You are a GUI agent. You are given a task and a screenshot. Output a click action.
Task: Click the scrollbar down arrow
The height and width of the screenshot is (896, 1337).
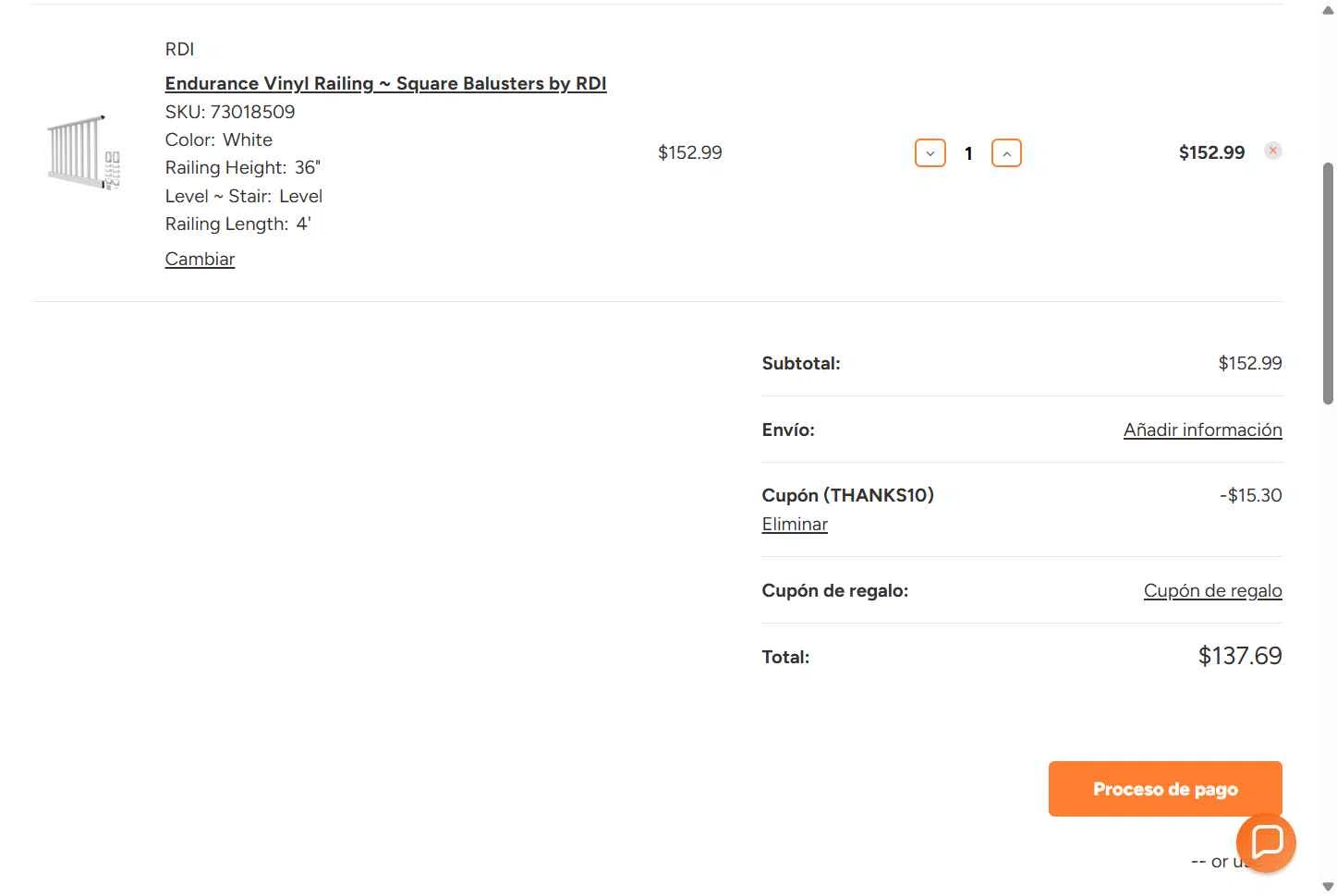(1328, 886)
